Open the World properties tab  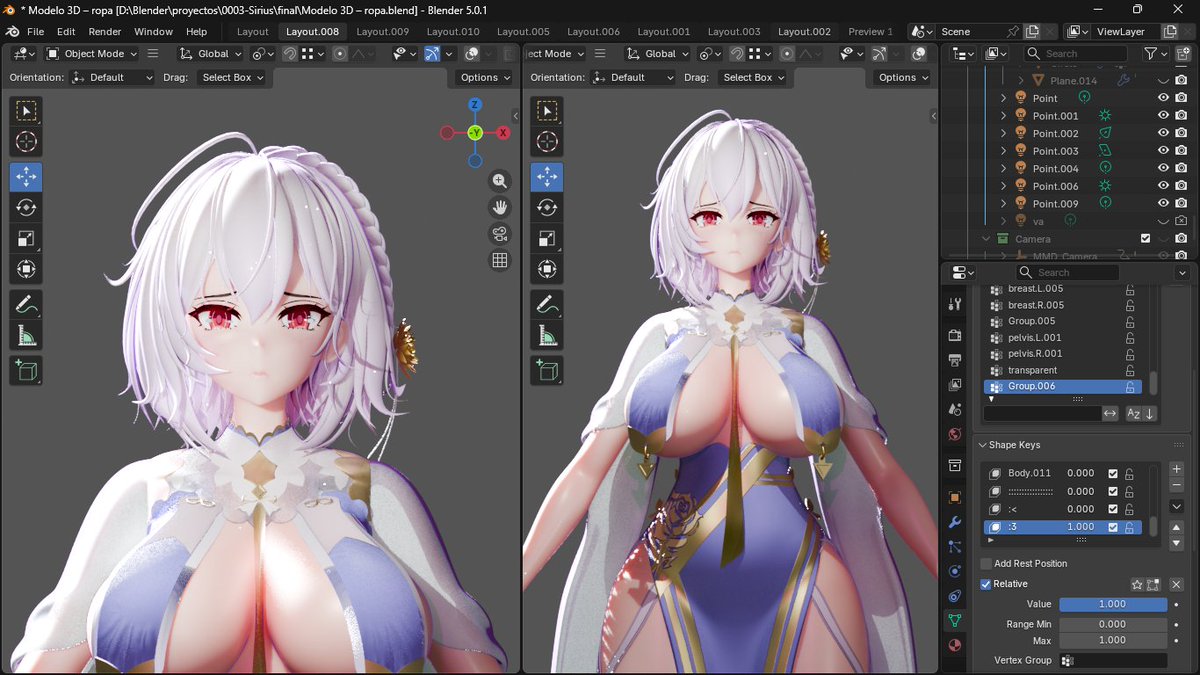pyautogui.click(x=955, y=434)
